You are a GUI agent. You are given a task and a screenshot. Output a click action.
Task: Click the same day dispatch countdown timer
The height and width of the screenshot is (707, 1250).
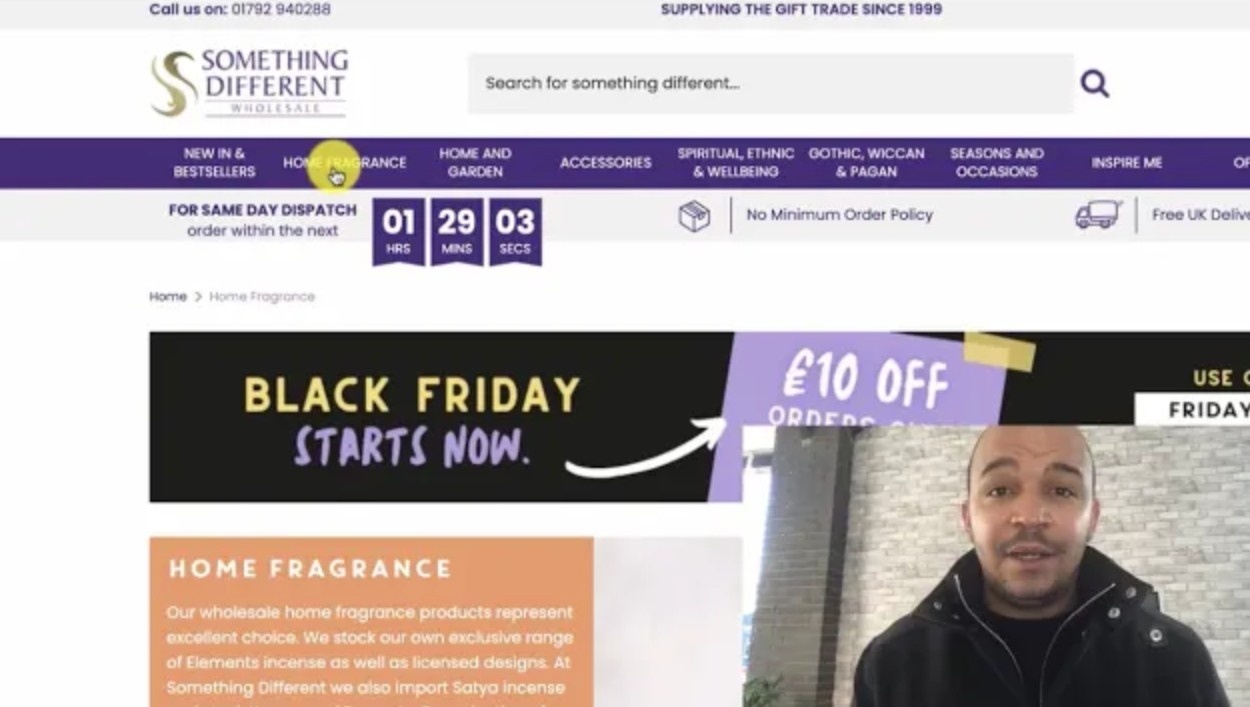[457, 232]
